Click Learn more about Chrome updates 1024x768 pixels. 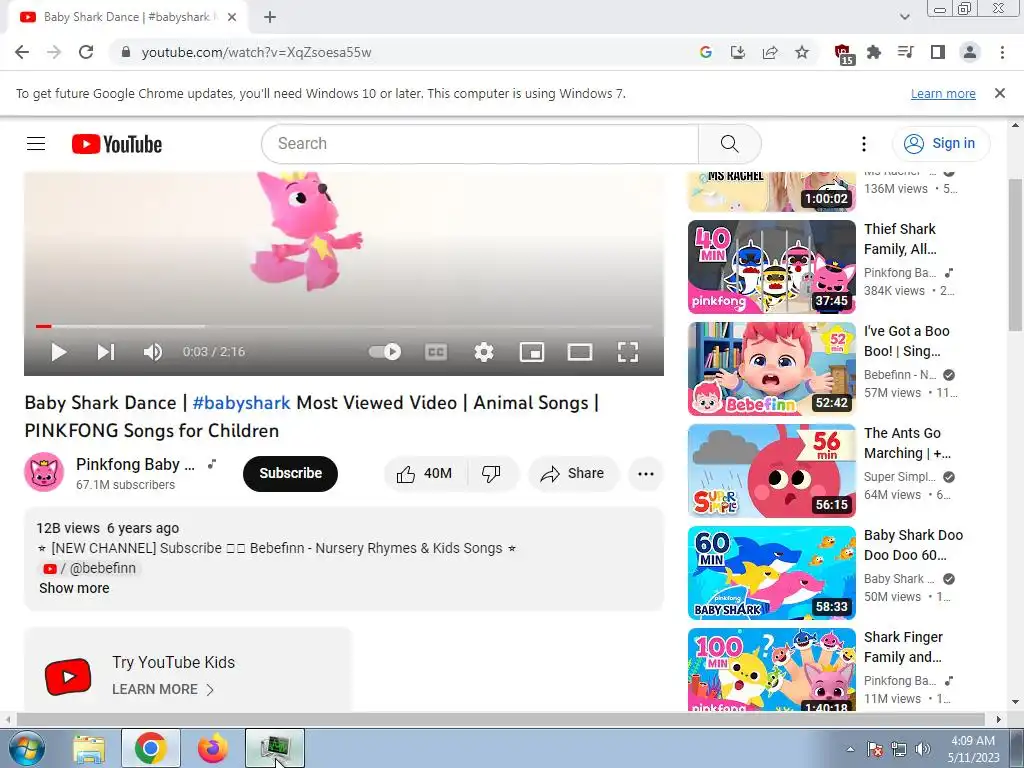943,94
